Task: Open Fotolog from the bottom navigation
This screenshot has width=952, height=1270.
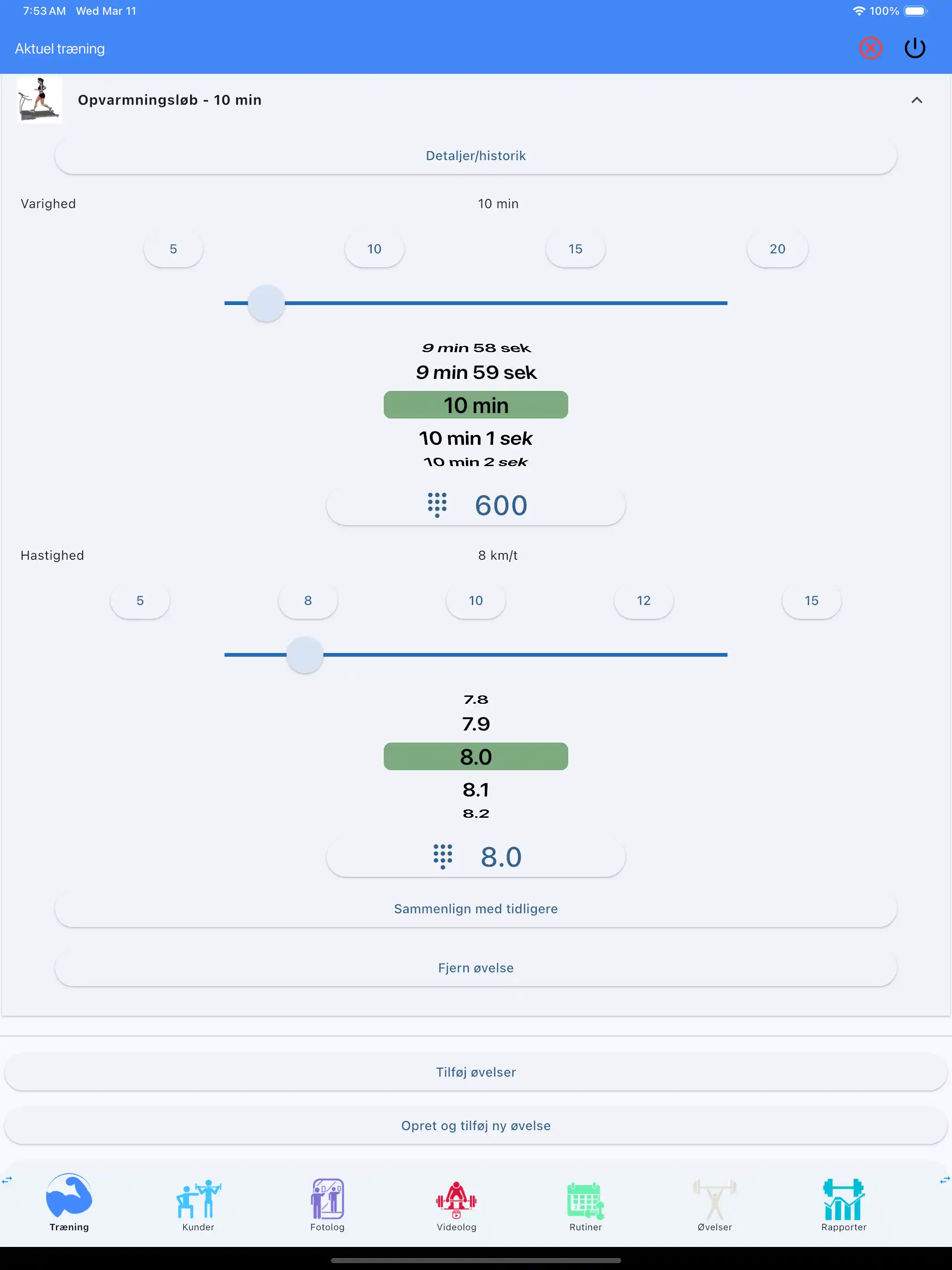Action: tap(327, 1200)
